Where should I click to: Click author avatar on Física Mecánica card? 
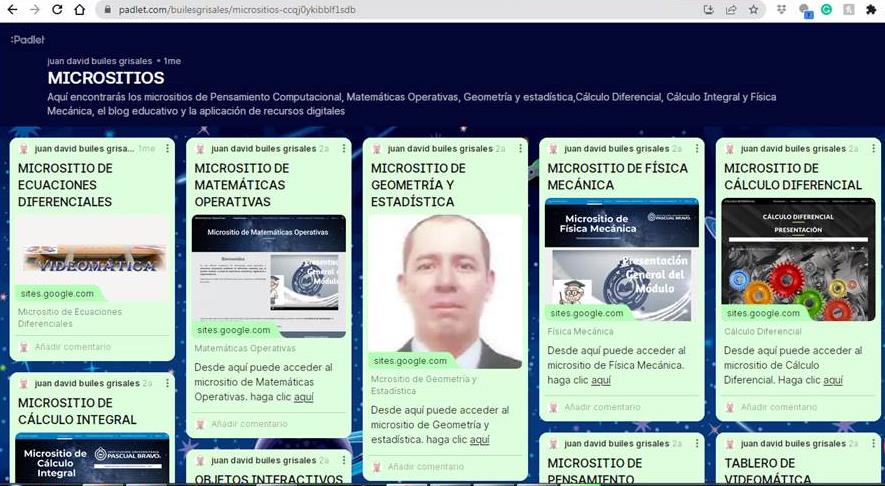tap(553, 149)
